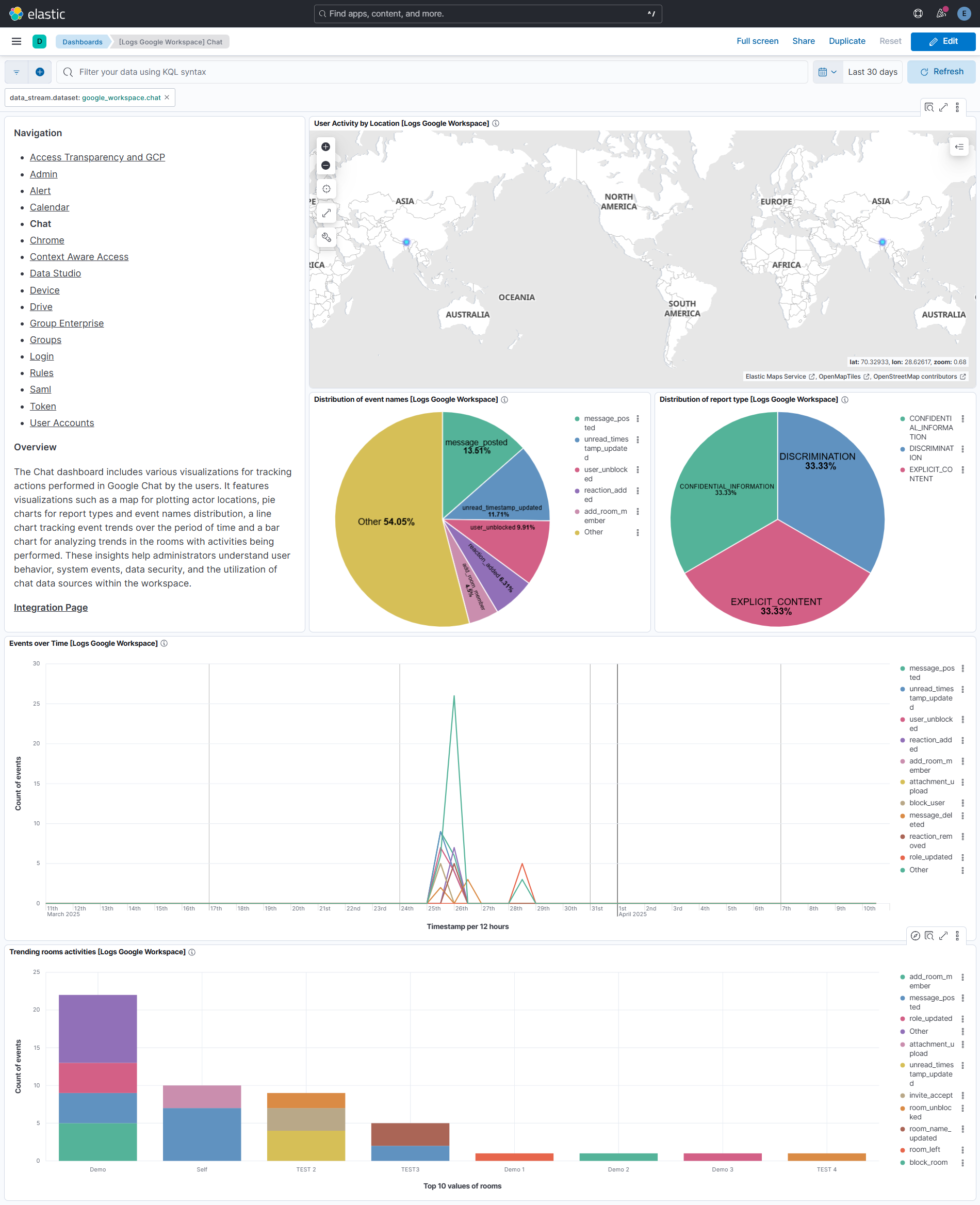Image resolution: width=980 pixels, height=1205 pixels.
Task: Expand the map layers panel
Action: 958,147
